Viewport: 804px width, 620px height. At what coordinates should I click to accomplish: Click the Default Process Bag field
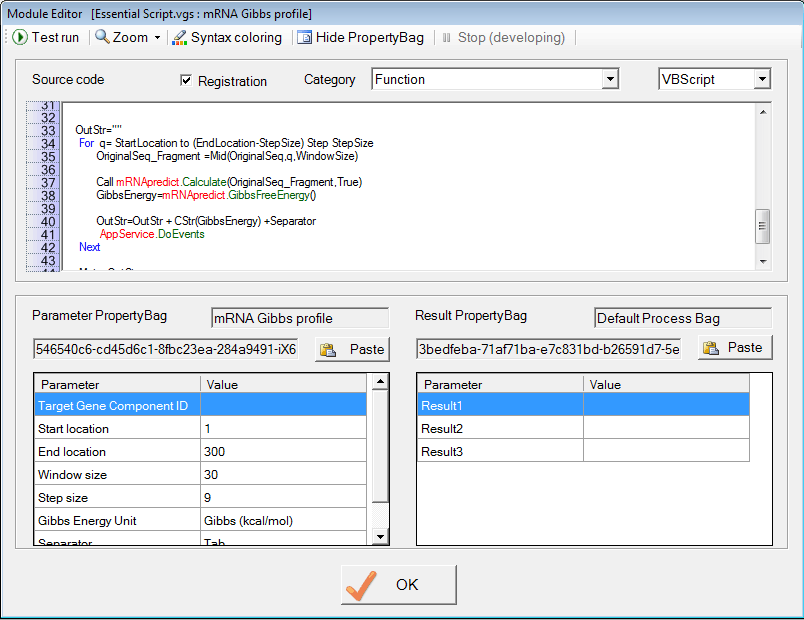pos(683,318)
